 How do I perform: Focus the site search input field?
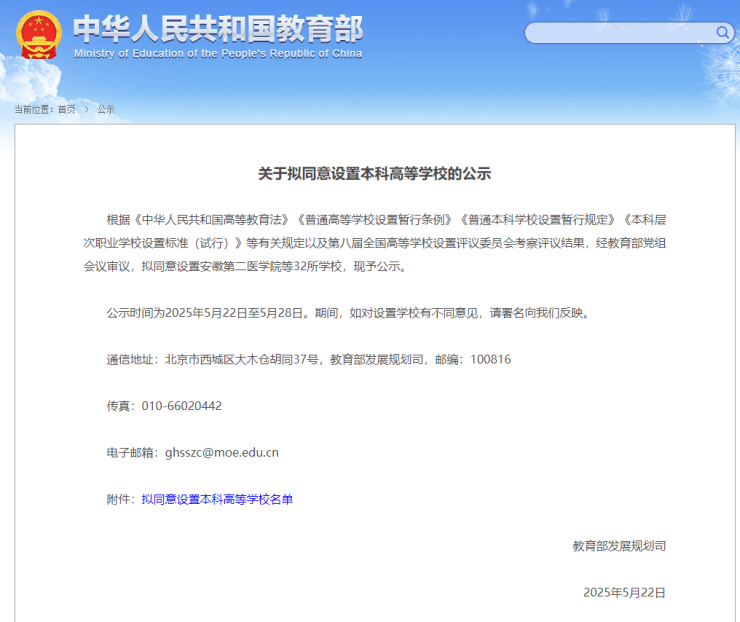pos(629,33)
